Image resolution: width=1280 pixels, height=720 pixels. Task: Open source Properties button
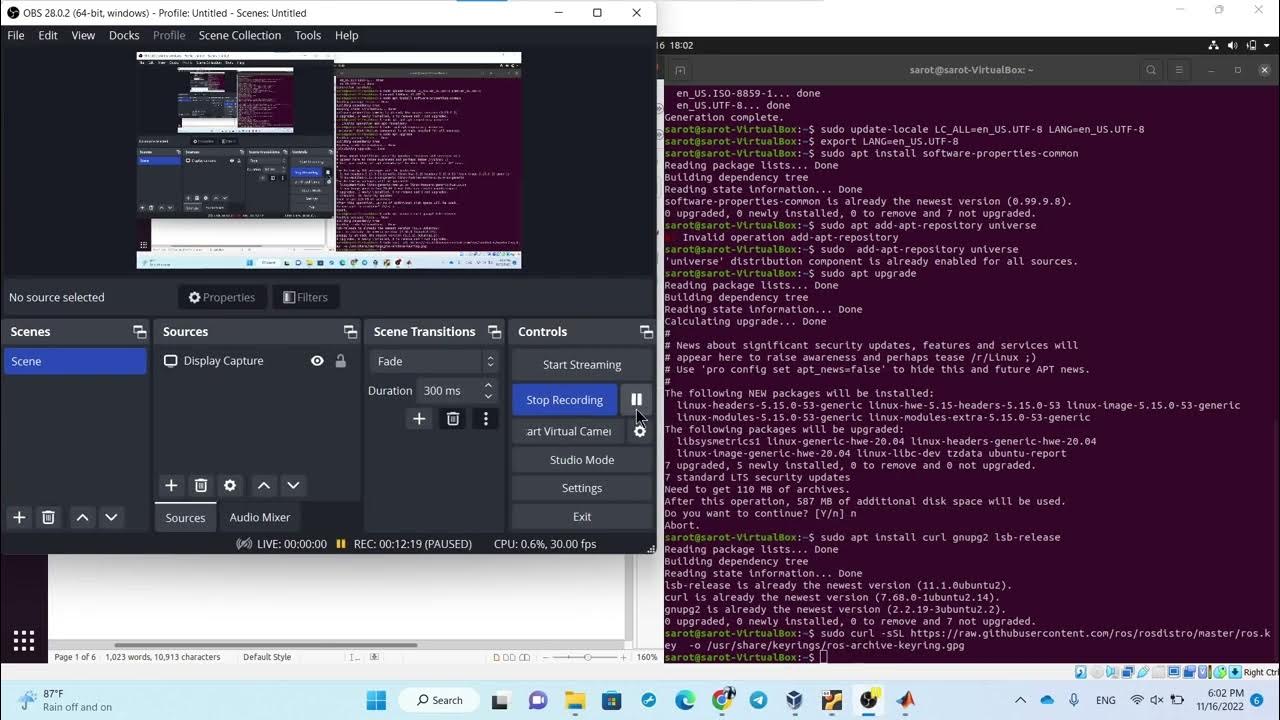point(222,297)
